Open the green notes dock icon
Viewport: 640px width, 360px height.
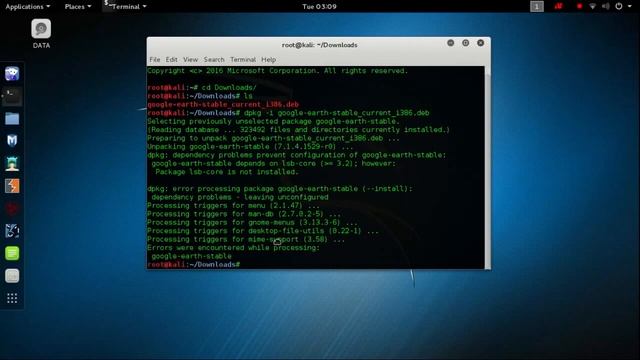tap(12, 253)
